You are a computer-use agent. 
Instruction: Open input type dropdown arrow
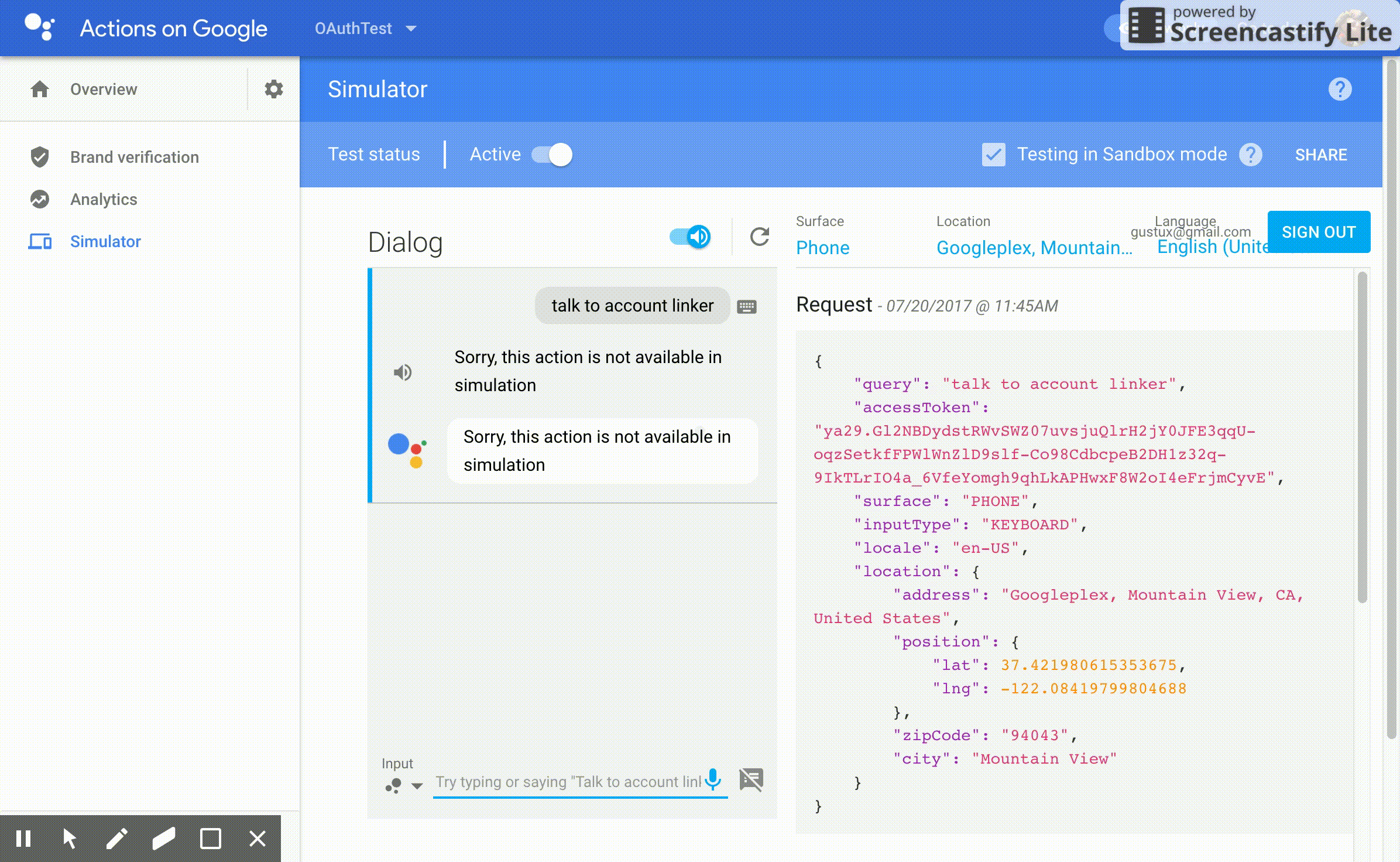tap(417, 786)
